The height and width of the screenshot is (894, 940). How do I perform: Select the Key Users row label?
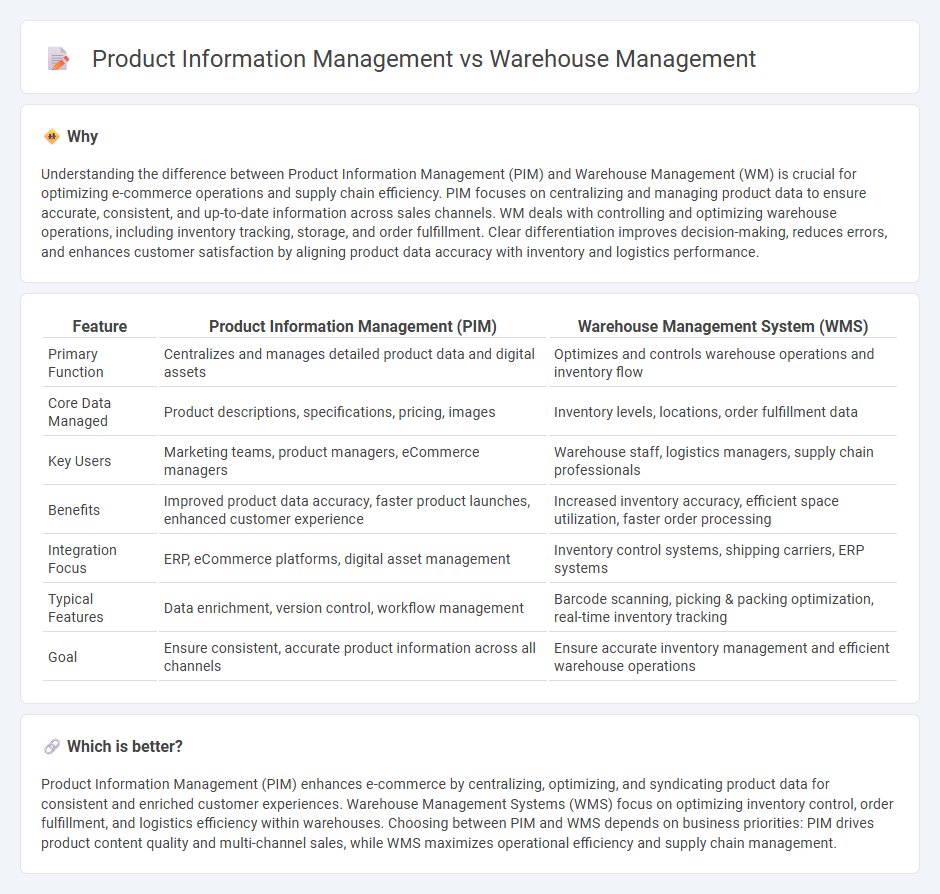(x=79, y=461)
